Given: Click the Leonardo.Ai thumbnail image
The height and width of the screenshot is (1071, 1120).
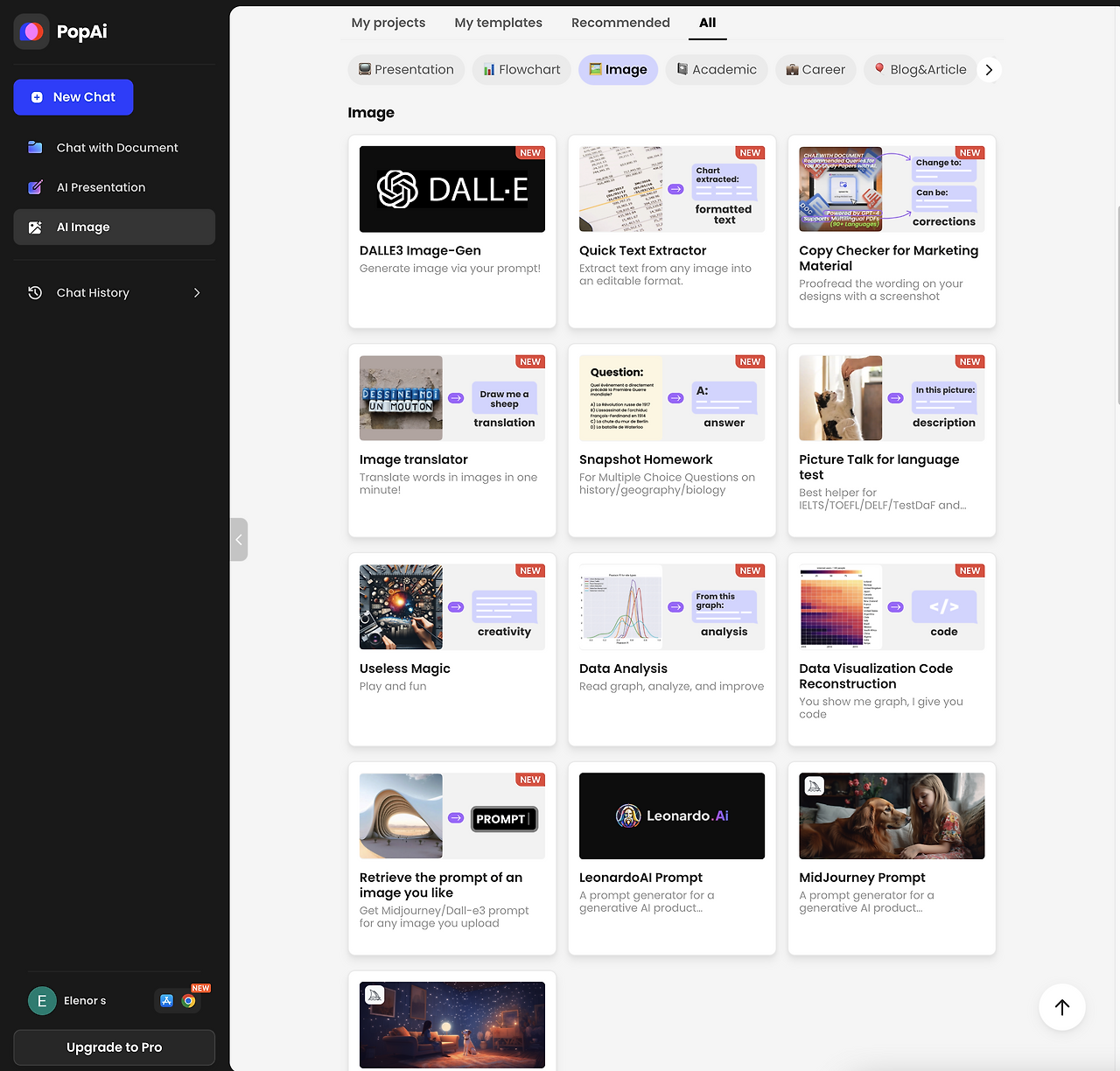Looking at the screenshot, I should click(x=672, y=815).
